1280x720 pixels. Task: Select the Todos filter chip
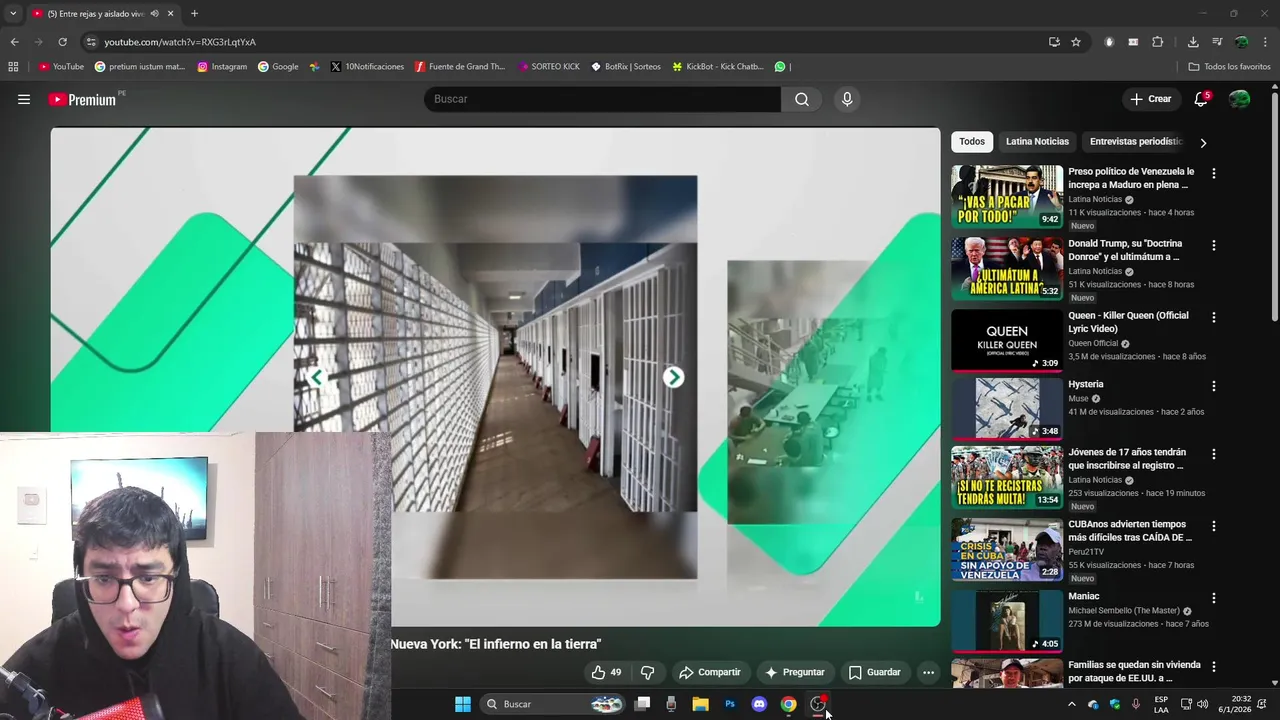(972, 142)
